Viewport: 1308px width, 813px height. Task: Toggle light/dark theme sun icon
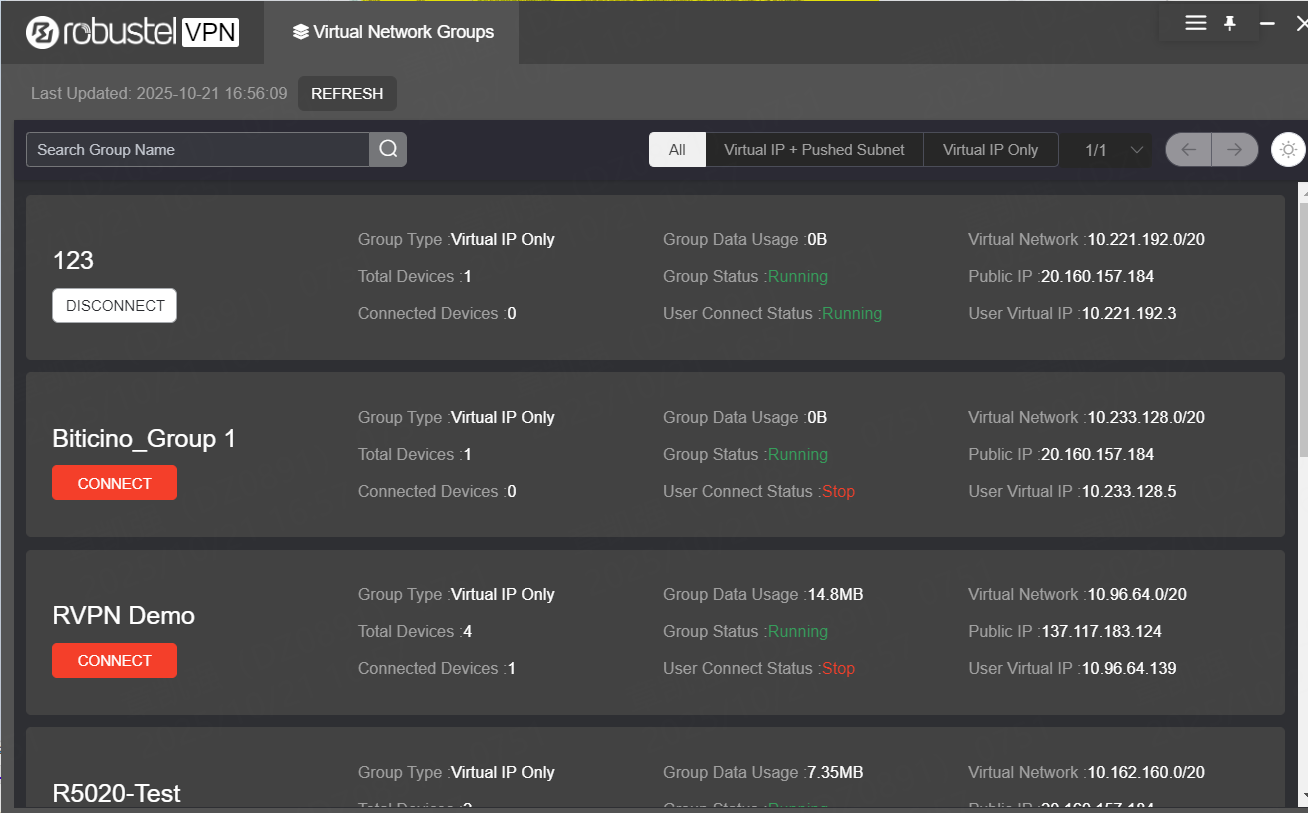[1288, 150]
